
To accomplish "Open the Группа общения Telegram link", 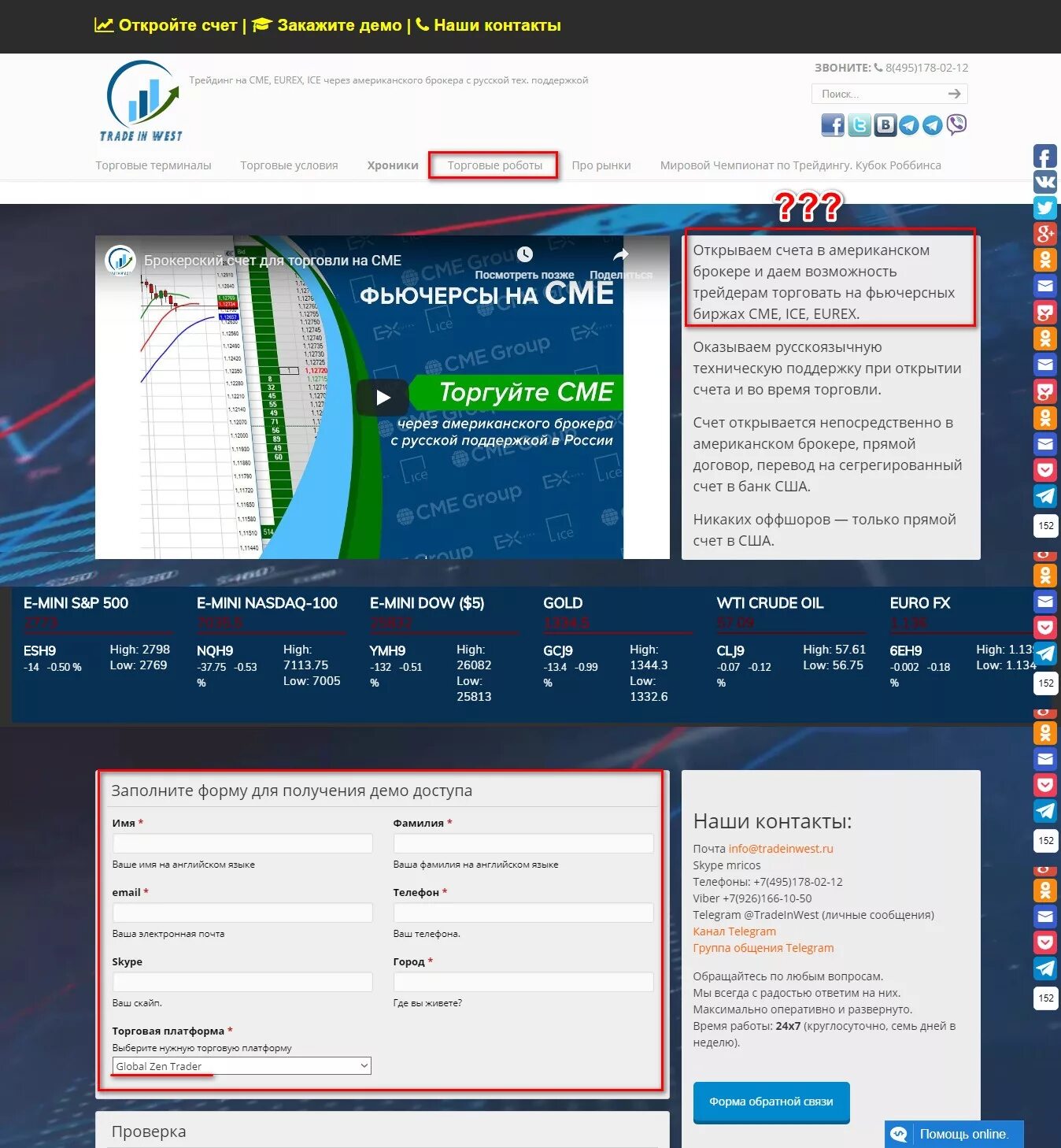I will [763, 948].
